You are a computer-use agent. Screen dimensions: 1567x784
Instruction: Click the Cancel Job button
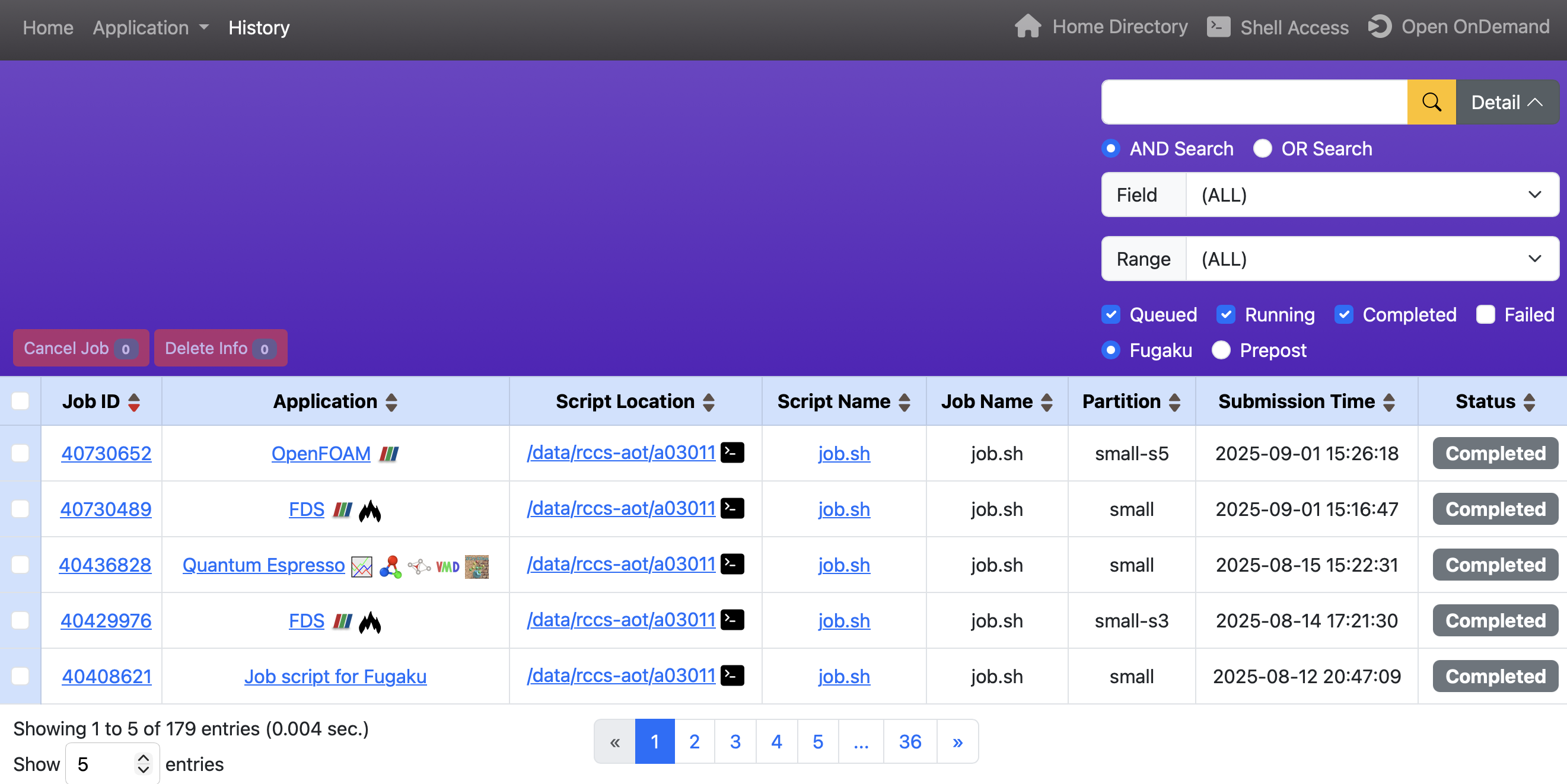click(80, 348)
